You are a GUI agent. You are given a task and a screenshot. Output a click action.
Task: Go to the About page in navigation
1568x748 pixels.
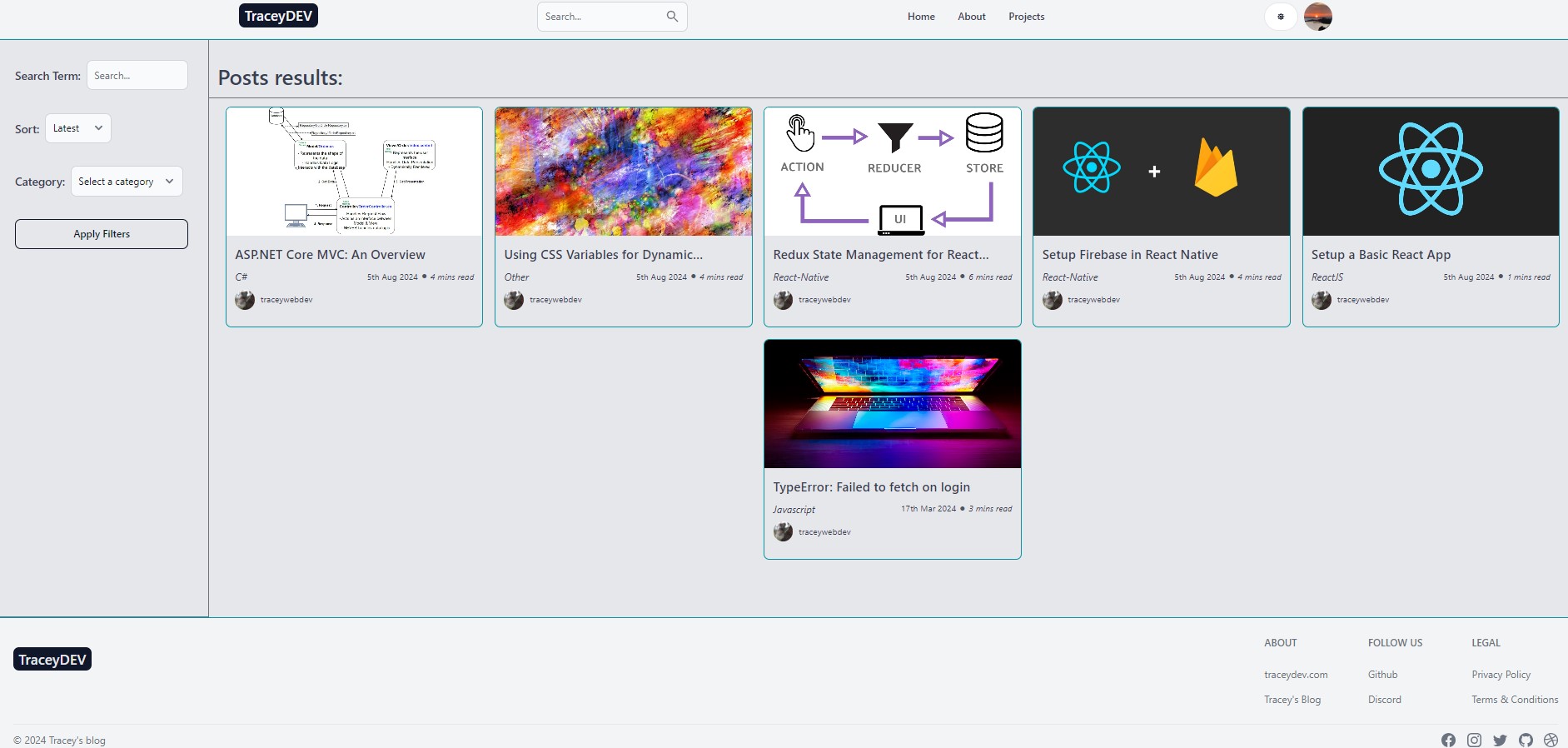point(971,17)
